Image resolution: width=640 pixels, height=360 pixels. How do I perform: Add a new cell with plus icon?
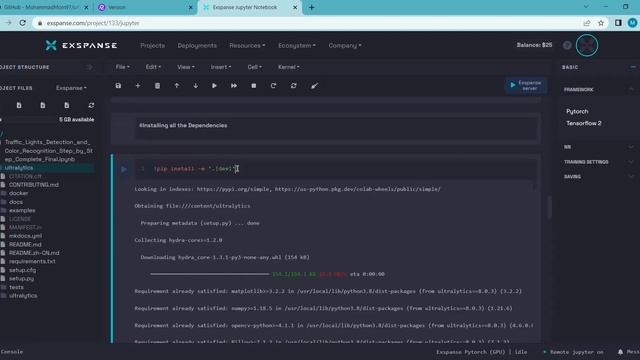138,86
